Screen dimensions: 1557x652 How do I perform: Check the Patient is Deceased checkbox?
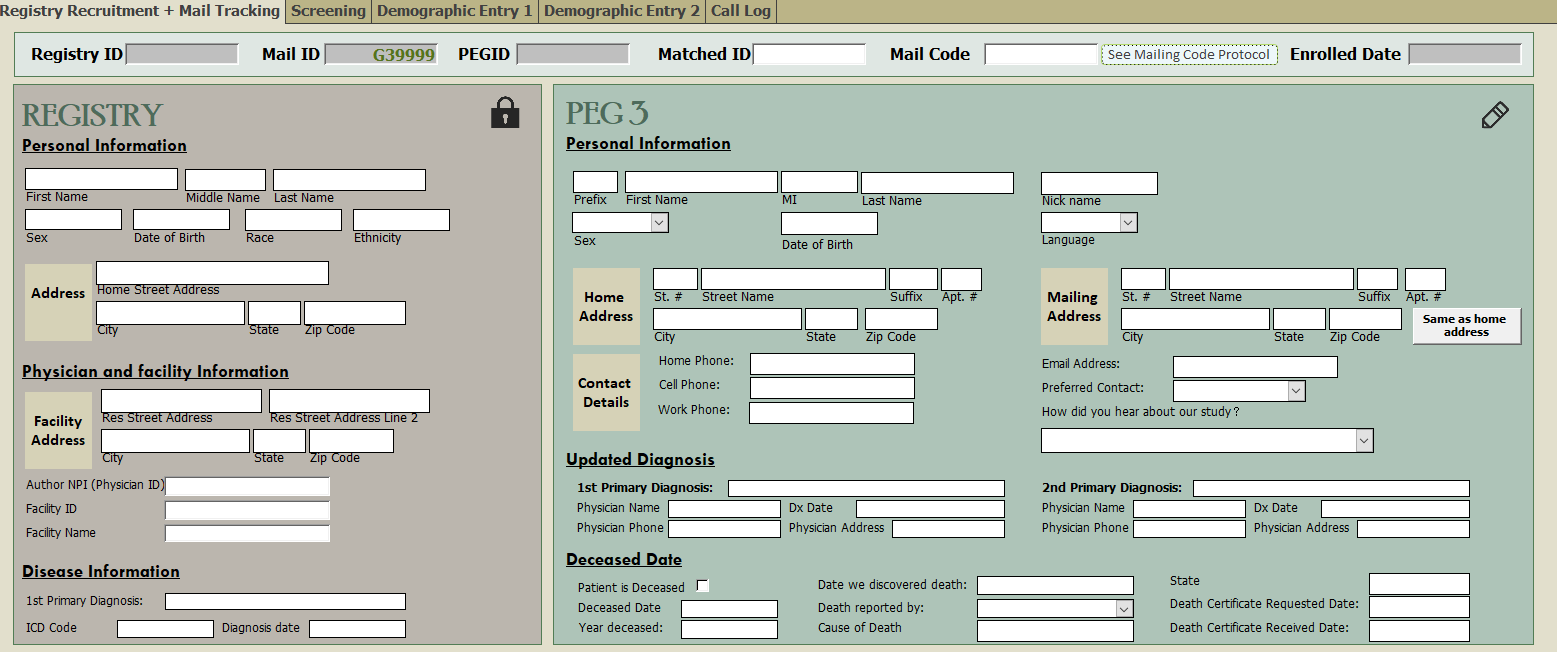tap(703, 586)
